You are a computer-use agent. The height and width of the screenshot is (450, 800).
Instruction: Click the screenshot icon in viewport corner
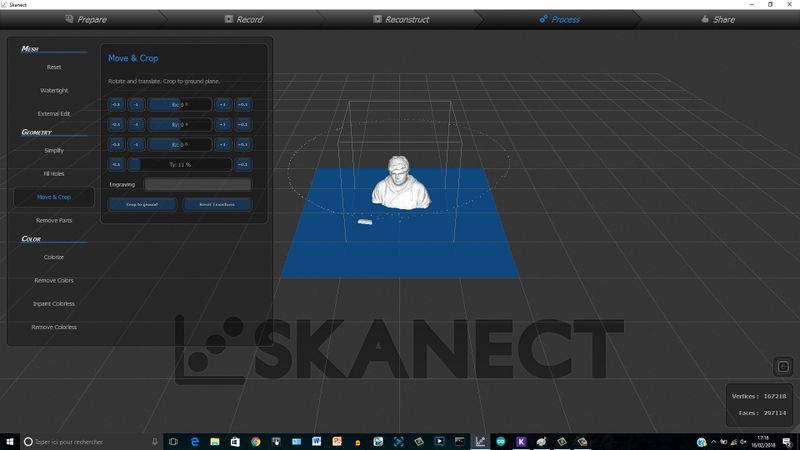pyautogui.click(x=783, y=367)
